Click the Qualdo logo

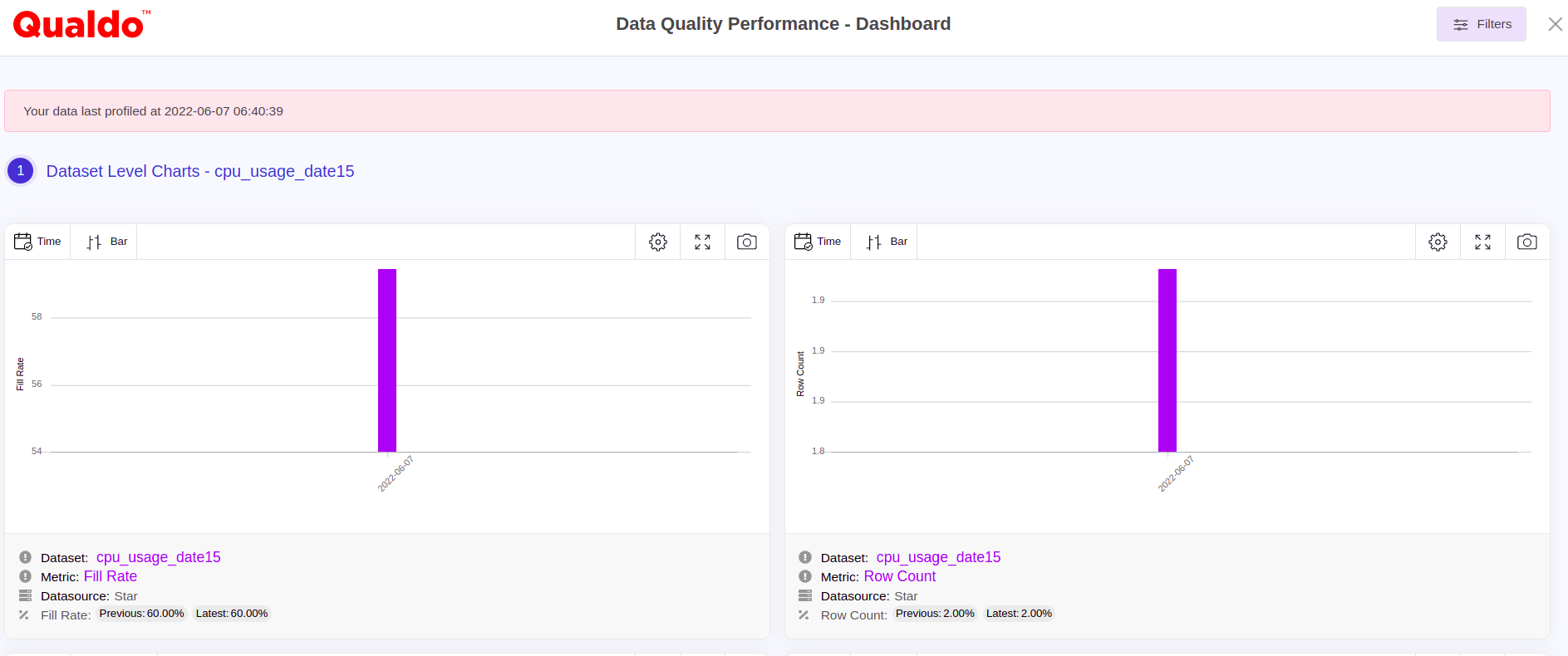tap(81, 24)
